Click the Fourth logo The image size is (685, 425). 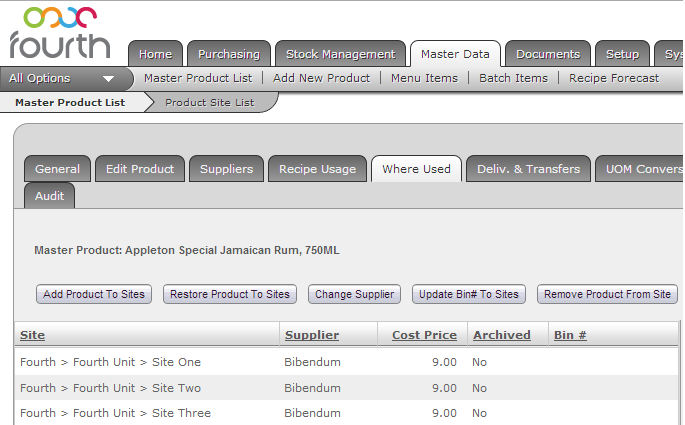point(59,32)
